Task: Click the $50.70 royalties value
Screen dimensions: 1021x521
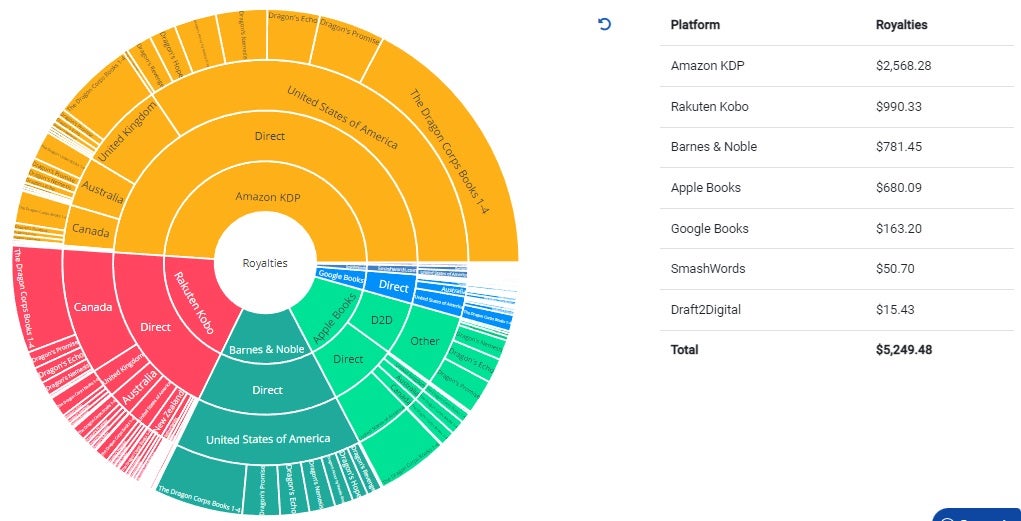Action: (895, 268)
